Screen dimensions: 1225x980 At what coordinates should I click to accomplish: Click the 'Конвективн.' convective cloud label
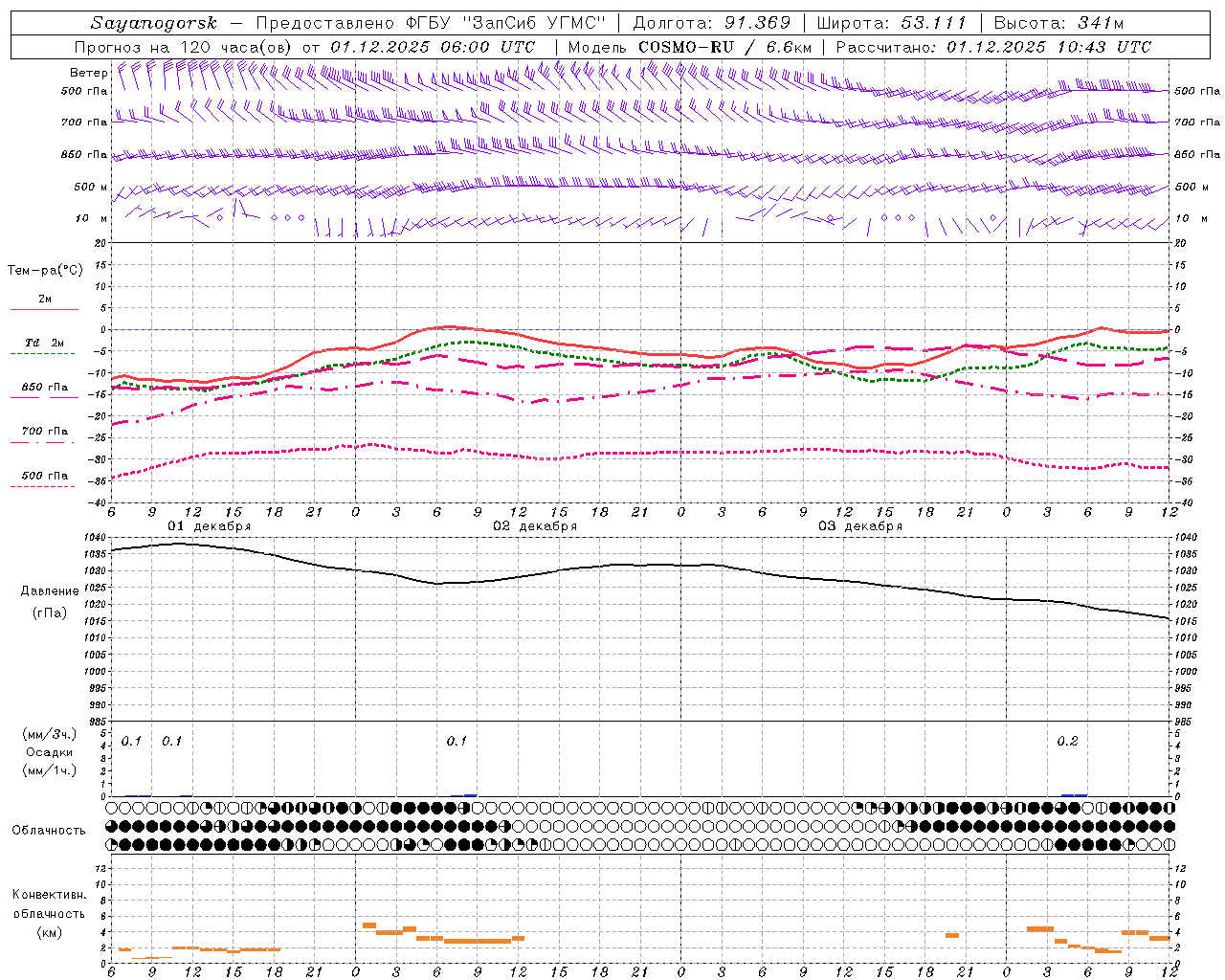pos(49,895)
